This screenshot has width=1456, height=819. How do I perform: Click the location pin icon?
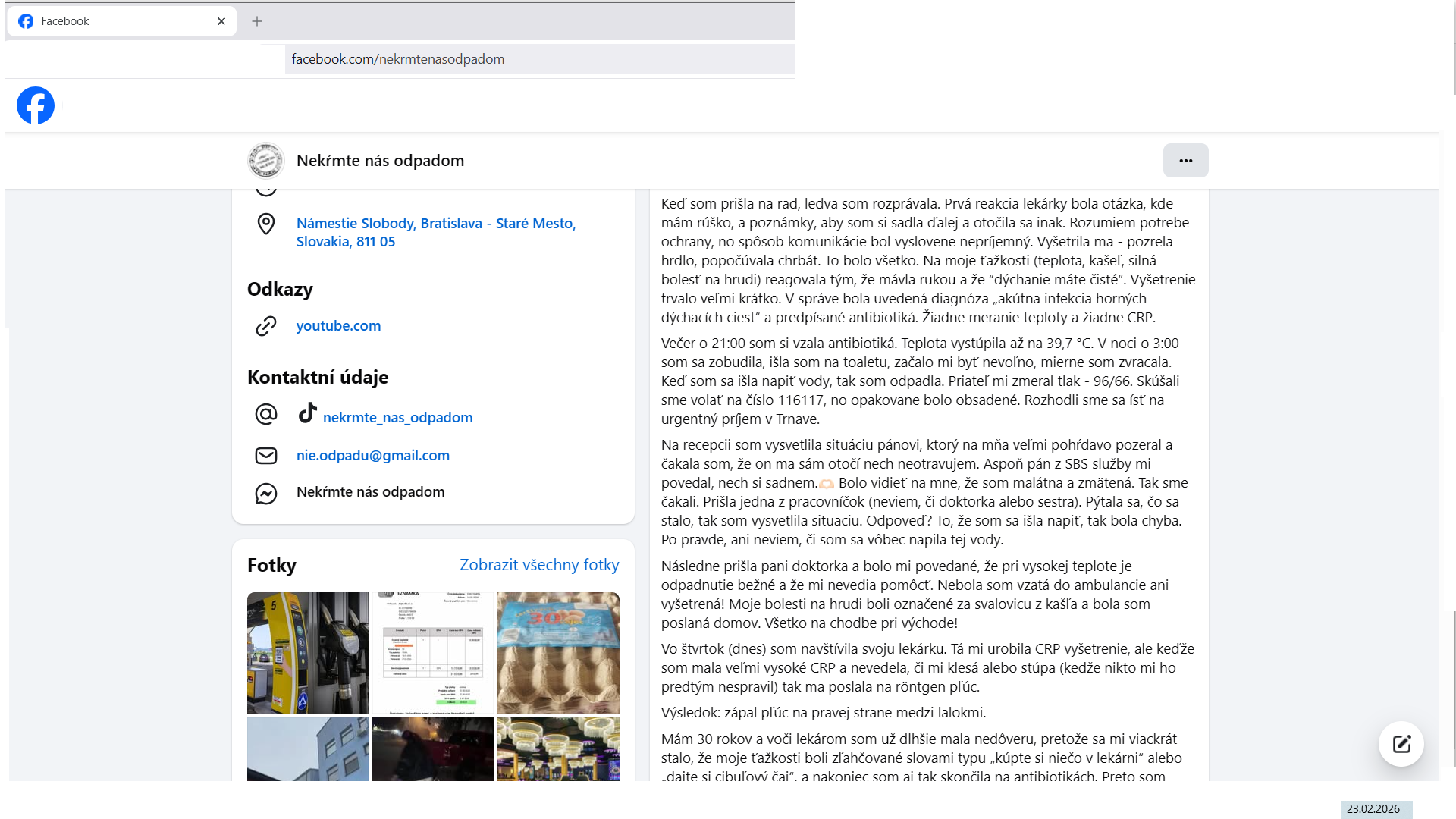pos(266,224)
